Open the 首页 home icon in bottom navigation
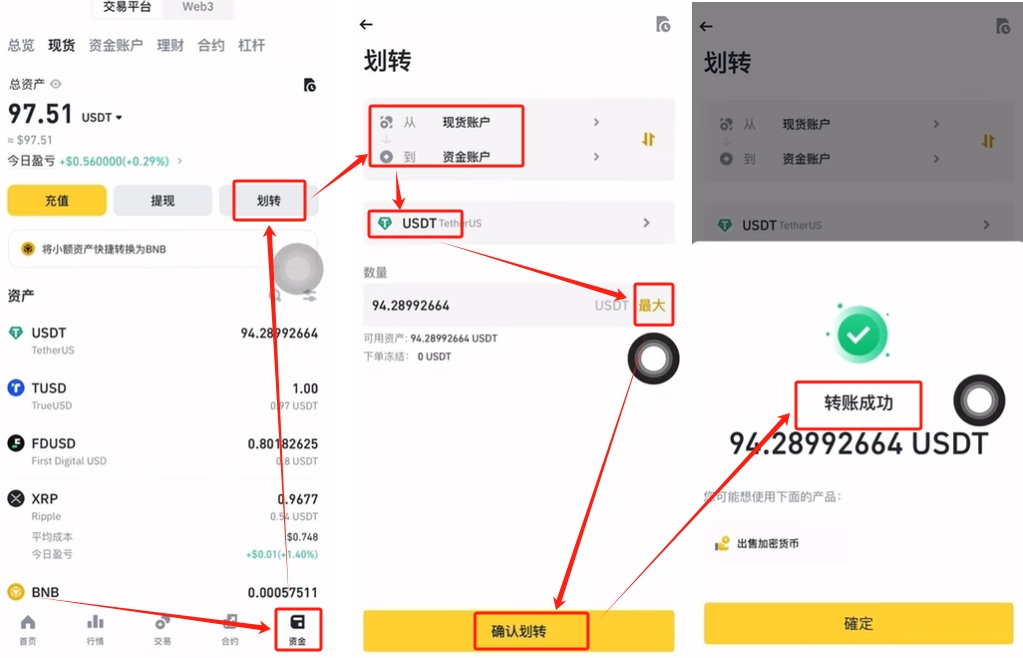The width and height of the screenshot is (1023, 658). 28,622
